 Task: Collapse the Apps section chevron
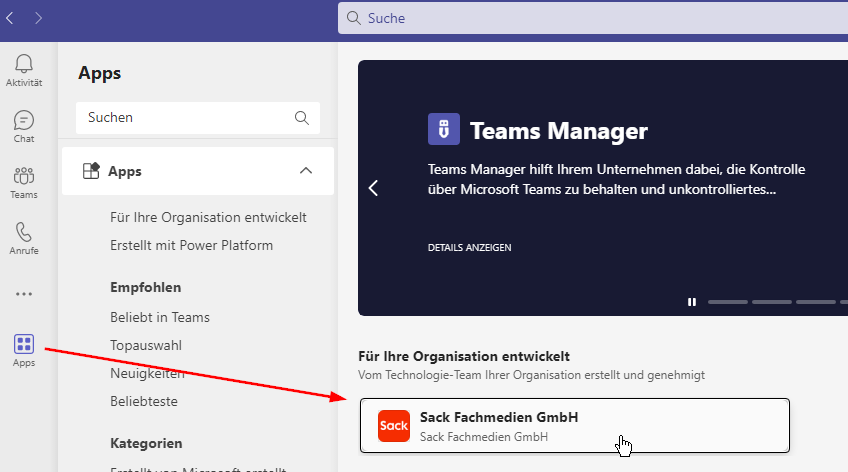click(306, 171)
